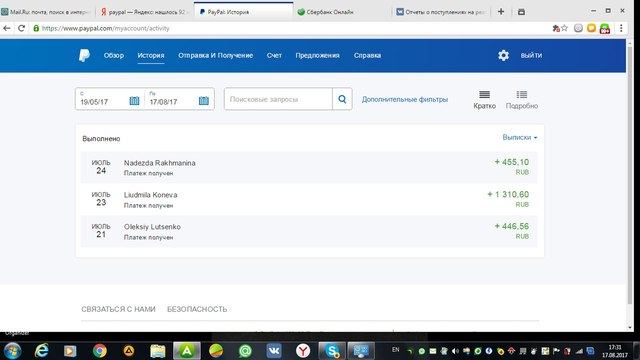Click the Выполнено section heading
The width and height of the screenshot is (640, 360).
101,139
